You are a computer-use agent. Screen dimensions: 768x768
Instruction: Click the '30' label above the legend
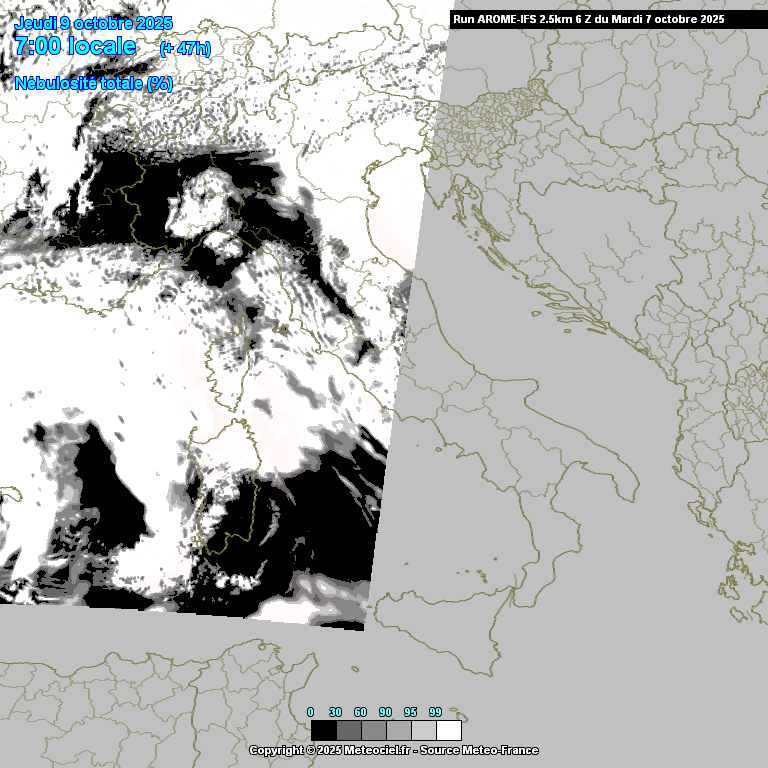click(x=335, y=712)
